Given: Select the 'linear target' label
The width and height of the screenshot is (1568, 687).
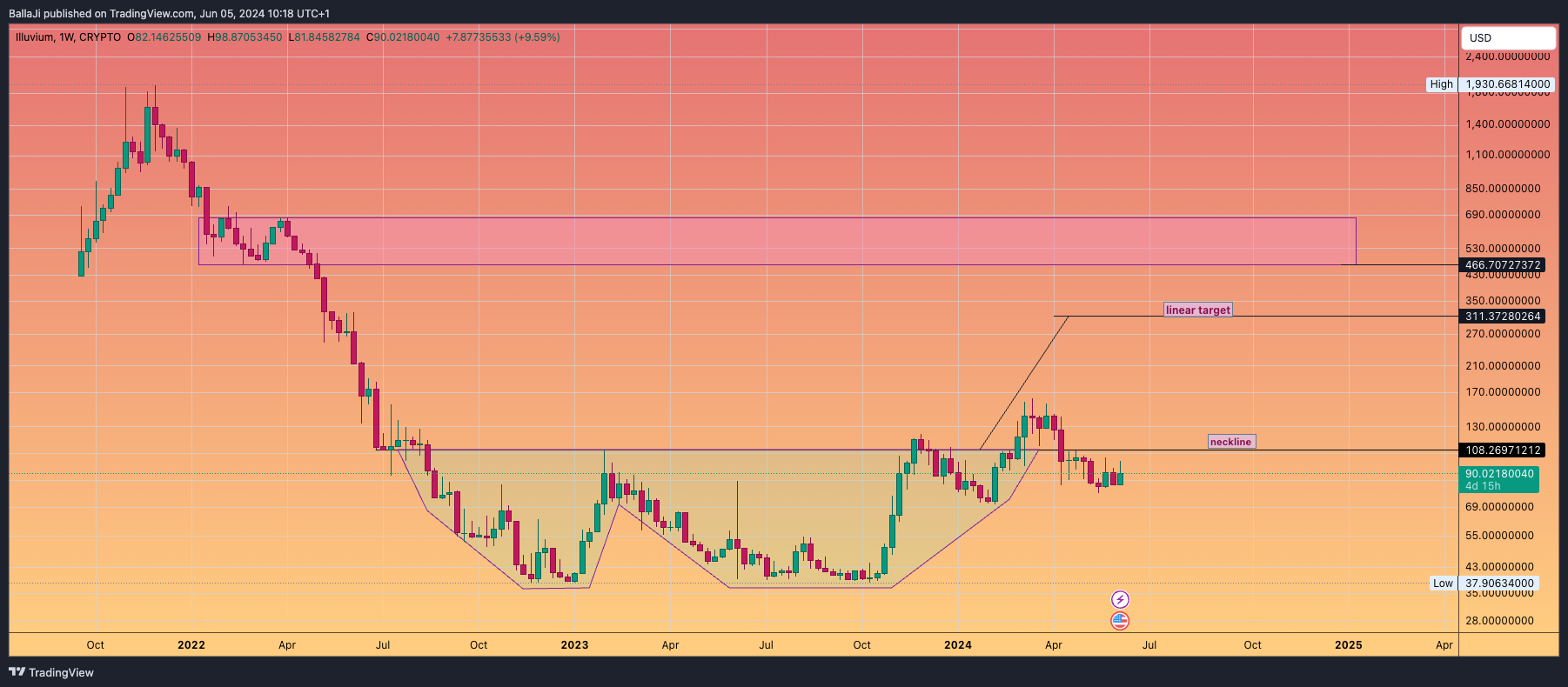Looking at the screenshot, I should point(1198,310).
